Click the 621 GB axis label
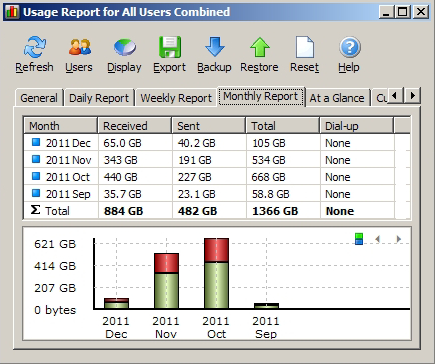435x364 pixels. [55, 244]
